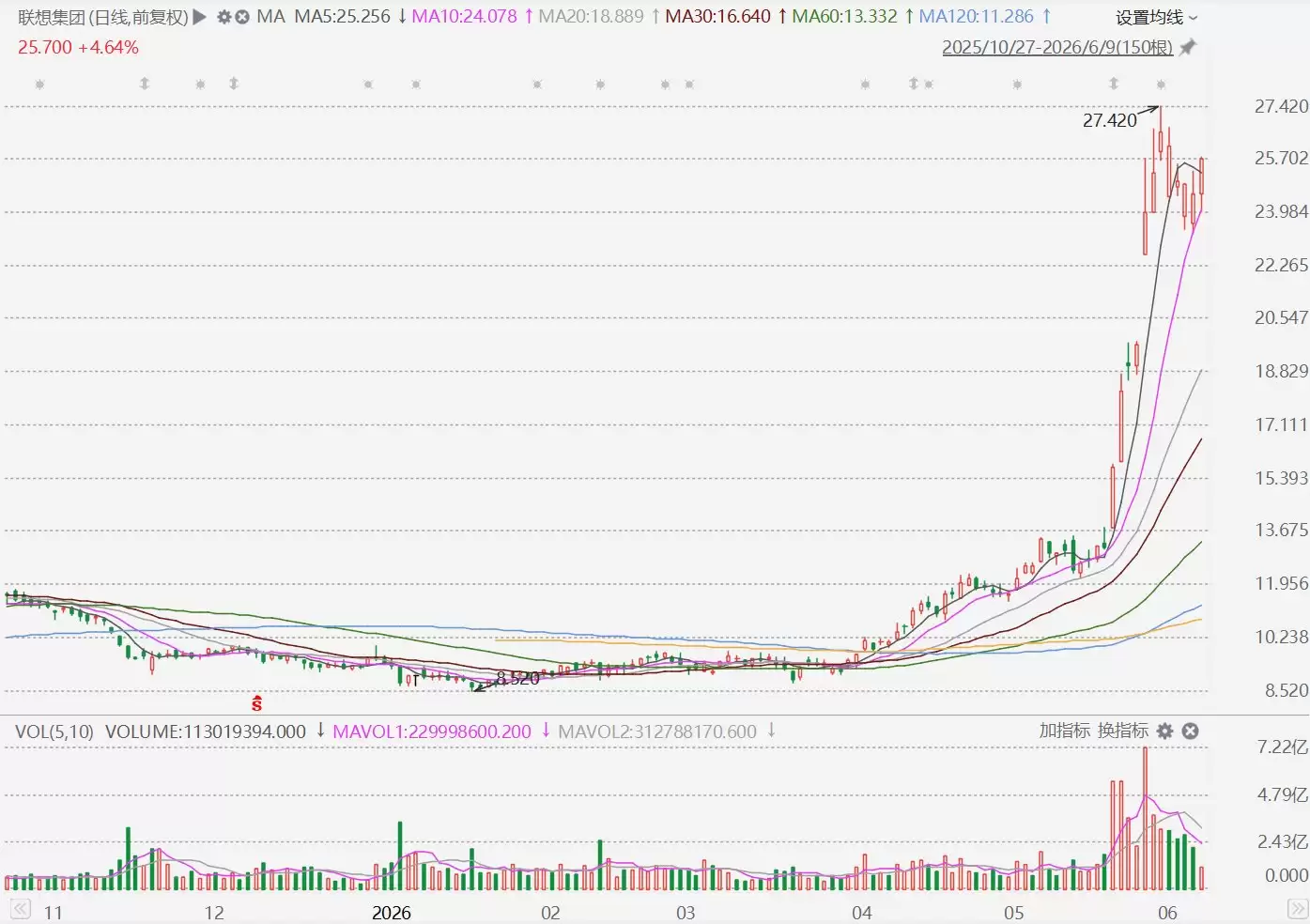Click the first up-down arrow marker near November
1310x924 pixels.
pos(145,84)
